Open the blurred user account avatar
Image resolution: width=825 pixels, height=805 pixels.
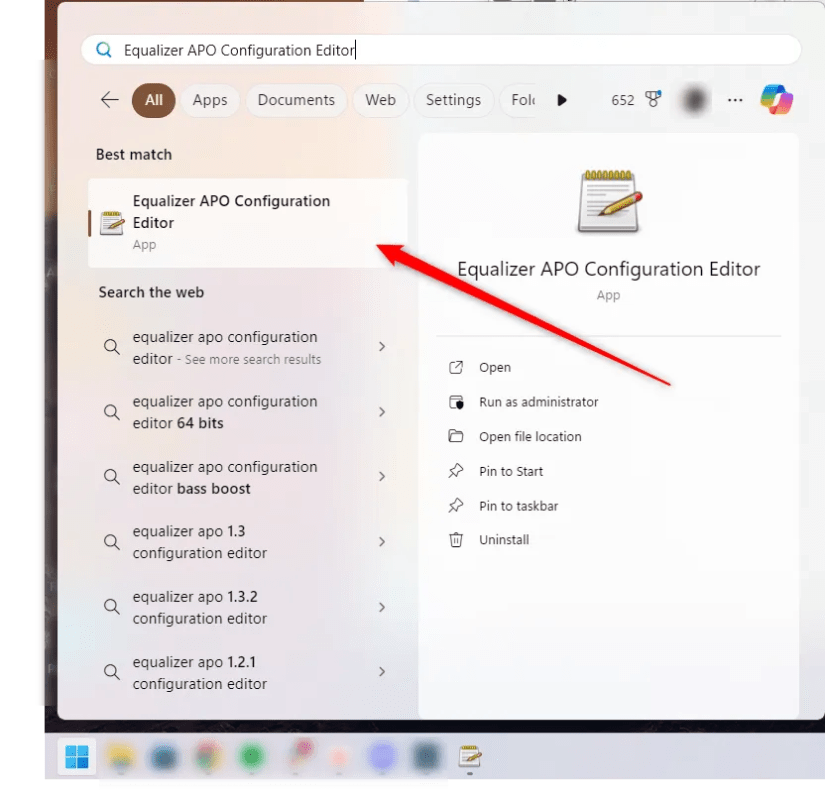(694, 99)
